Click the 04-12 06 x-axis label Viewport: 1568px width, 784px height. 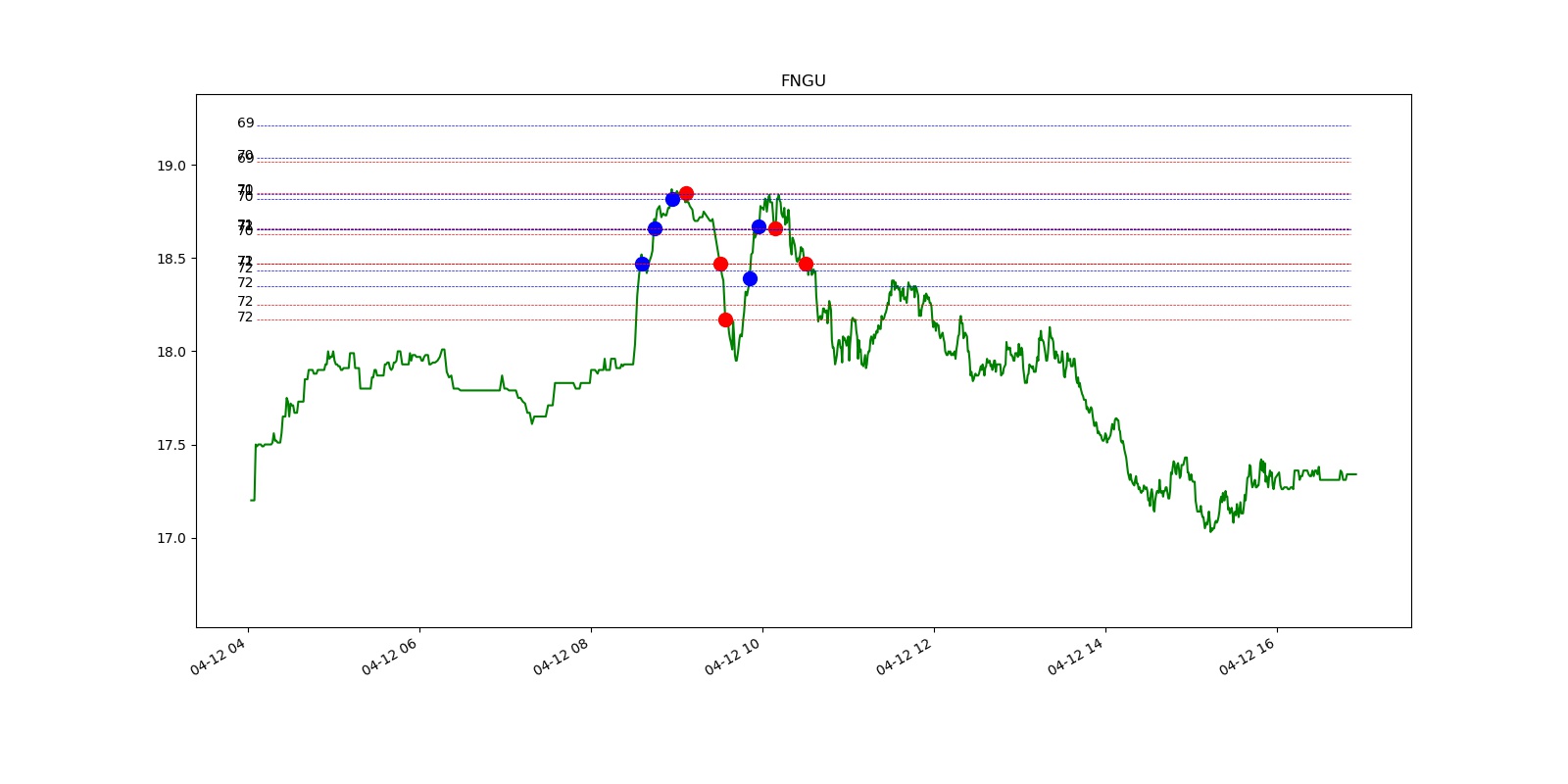click(389, 656)
